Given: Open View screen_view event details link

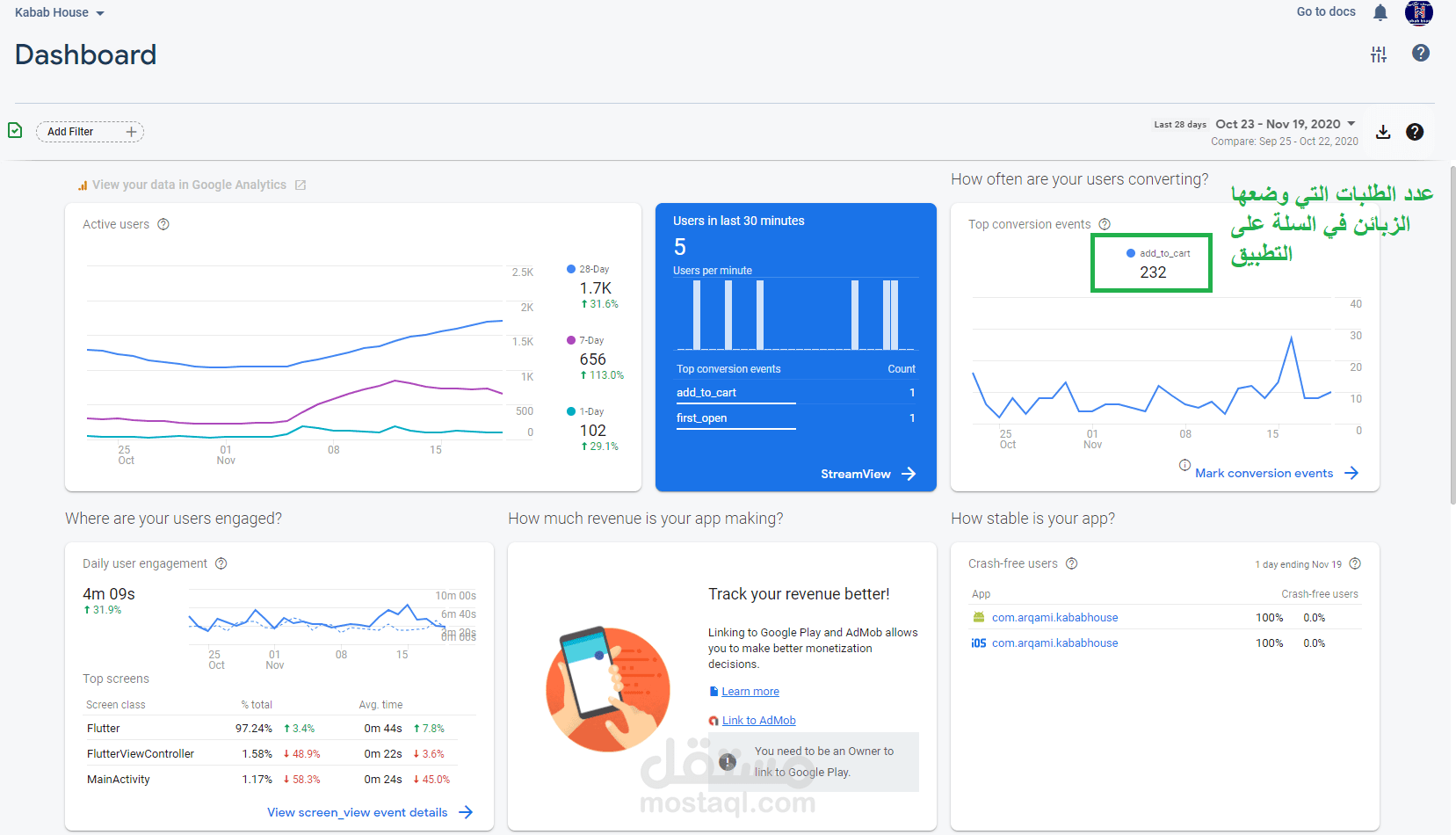Looking at the screenshot, I should [358, 812].
